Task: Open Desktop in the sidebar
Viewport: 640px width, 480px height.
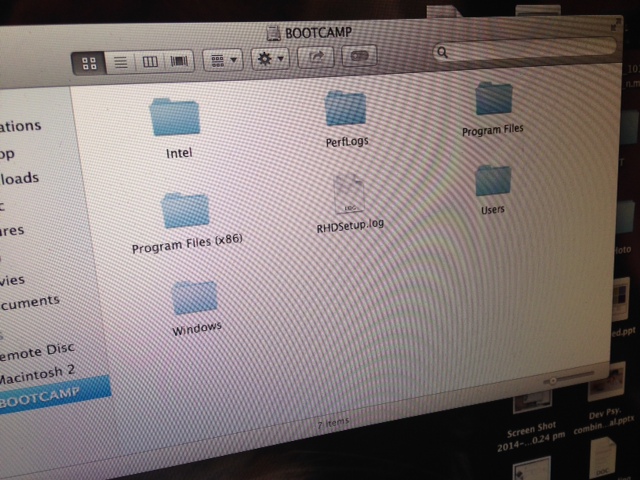Action: coord(7,154)
